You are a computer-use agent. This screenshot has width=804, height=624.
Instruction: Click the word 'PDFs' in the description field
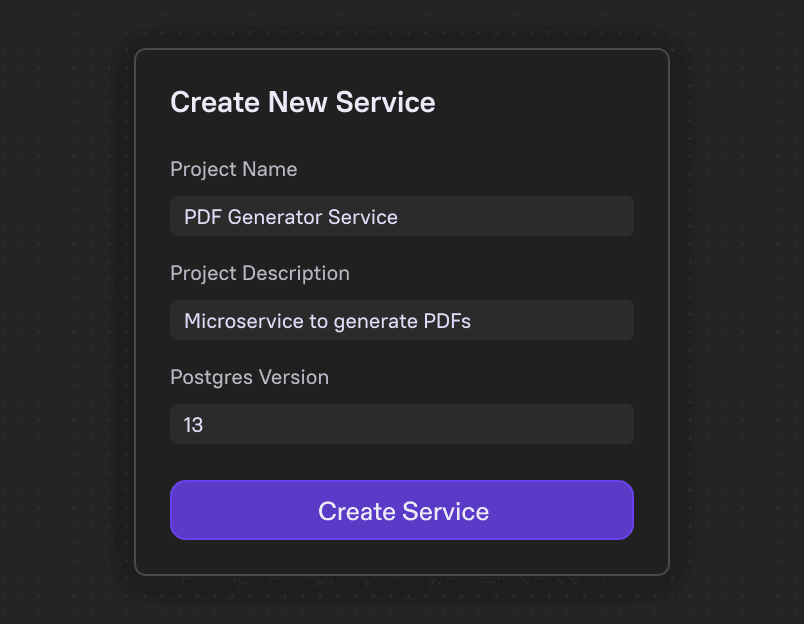click(x=445, y=321)
